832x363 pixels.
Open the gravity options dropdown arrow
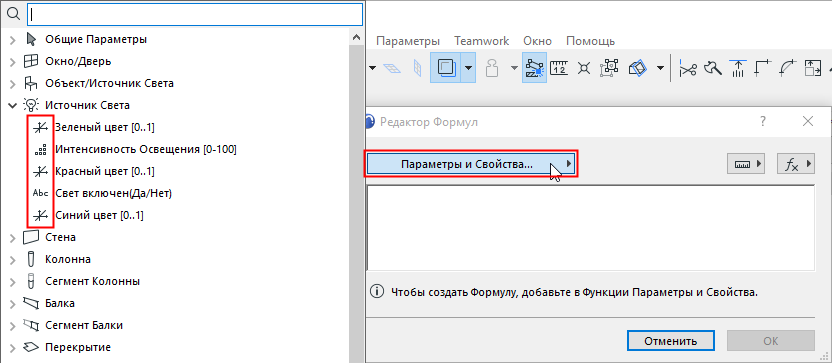[x=514, y=68]
